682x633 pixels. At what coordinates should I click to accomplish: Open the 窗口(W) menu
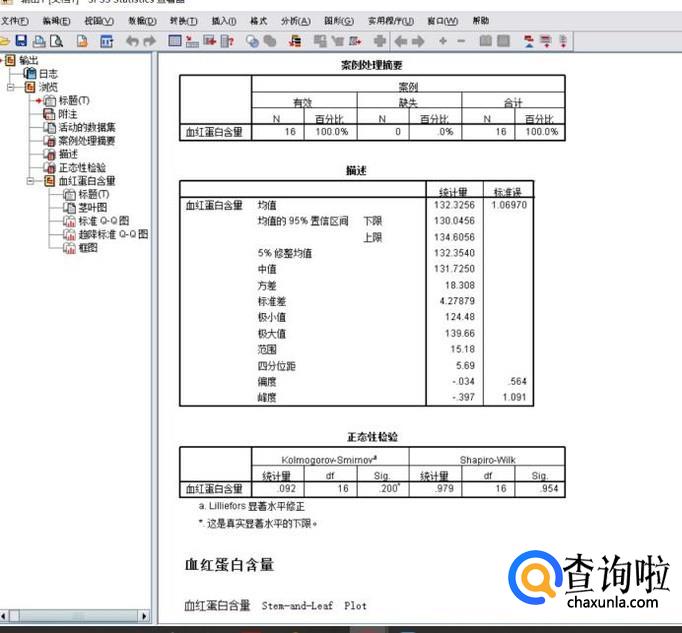tap(443, 21)
